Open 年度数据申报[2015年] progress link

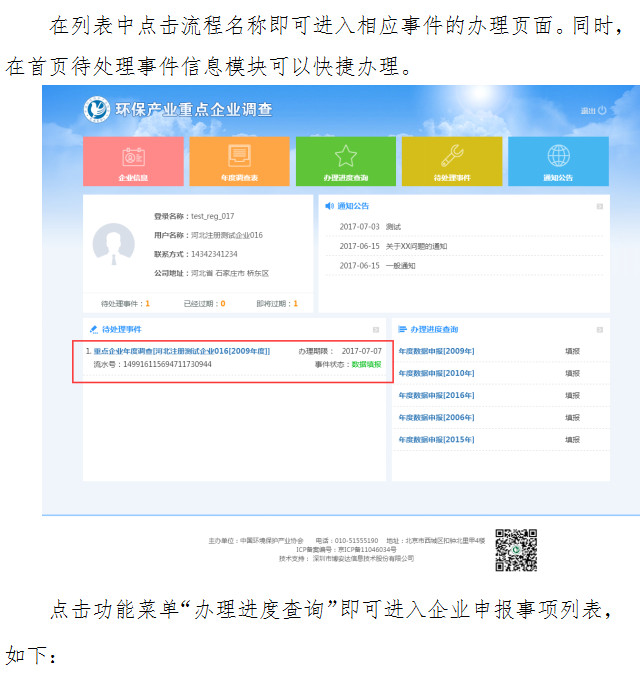pyautogui.click(x=436, y=439)
